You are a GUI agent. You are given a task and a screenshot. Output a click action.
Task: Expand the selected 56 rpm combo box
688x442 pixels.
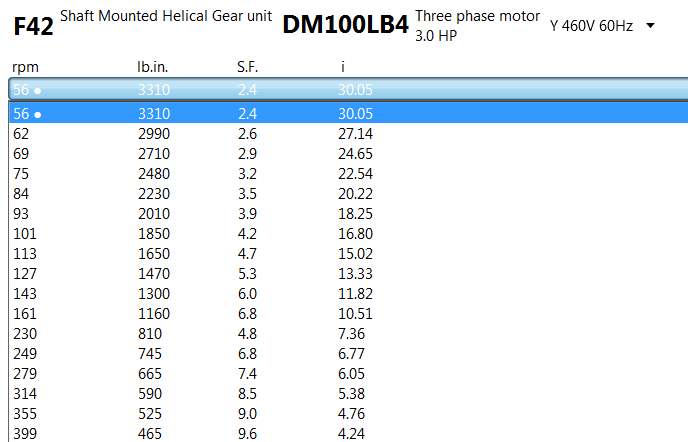coord(348,90)
